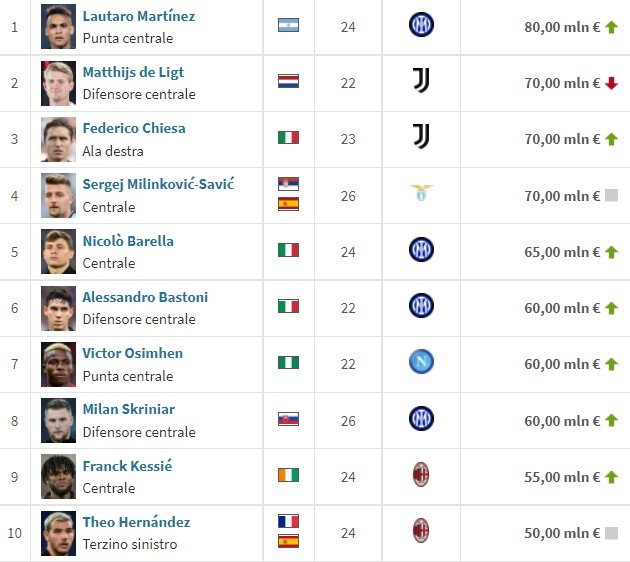
Task: Click AC Milan crest in Theo Hernández row
Action: tap(421, 531)
